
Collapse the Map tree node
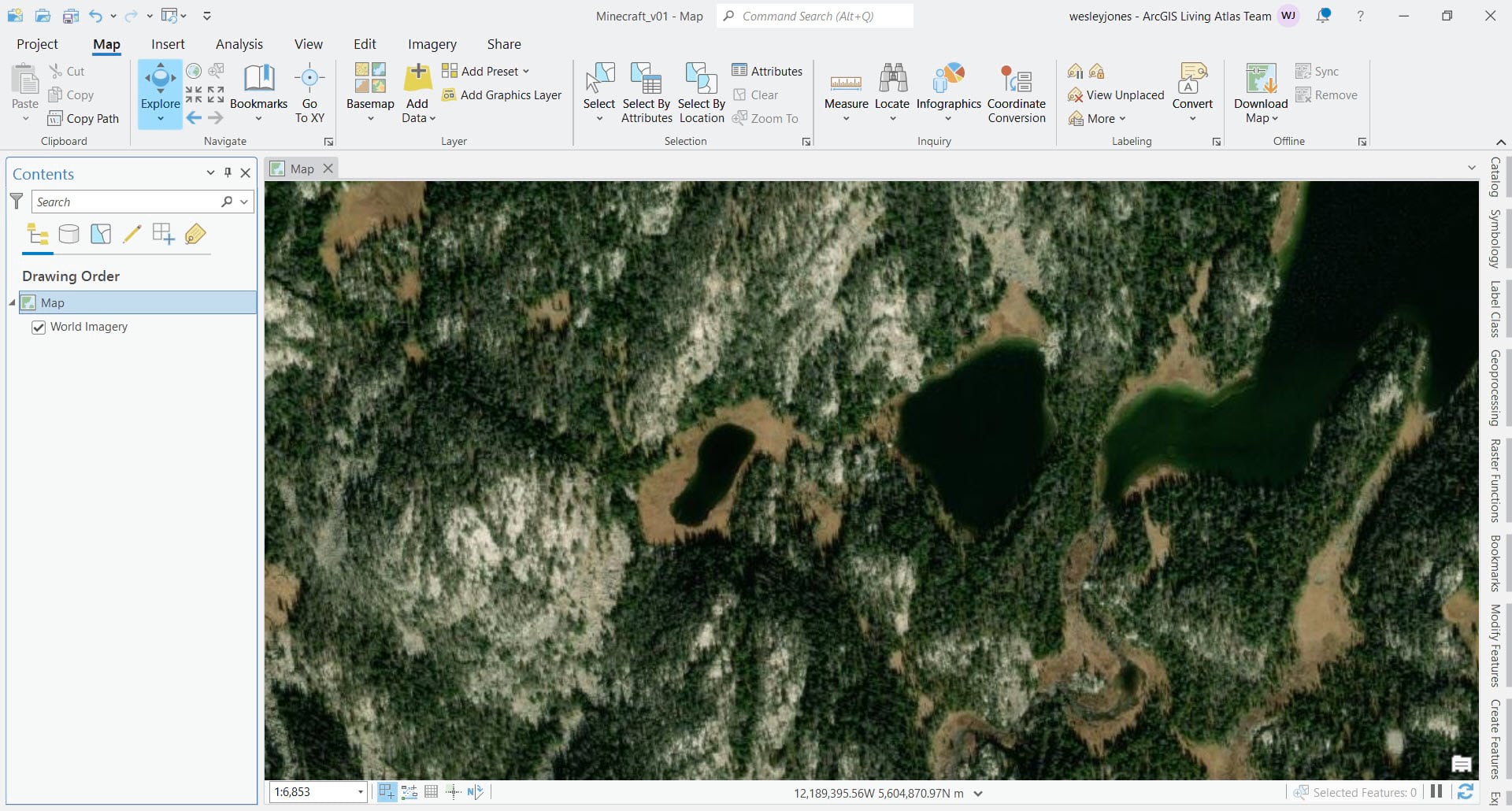click(12, 303)
